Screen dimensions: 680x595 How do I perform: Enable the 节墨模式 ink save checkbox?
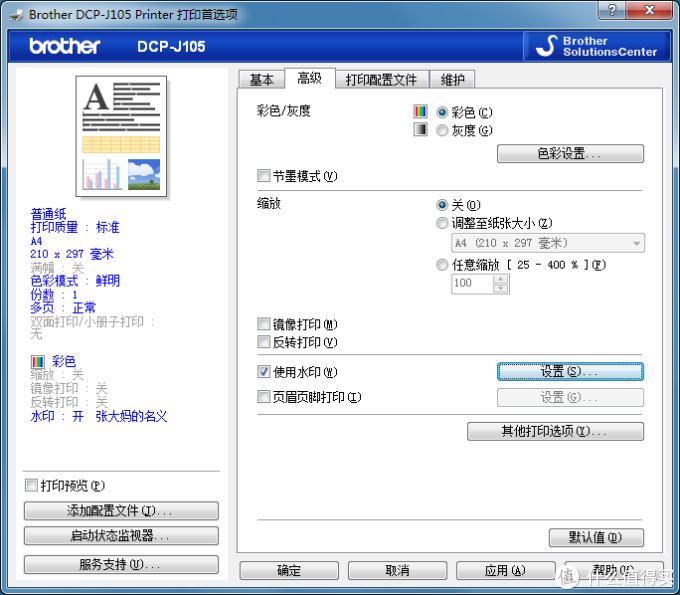[x=264, y=176]
